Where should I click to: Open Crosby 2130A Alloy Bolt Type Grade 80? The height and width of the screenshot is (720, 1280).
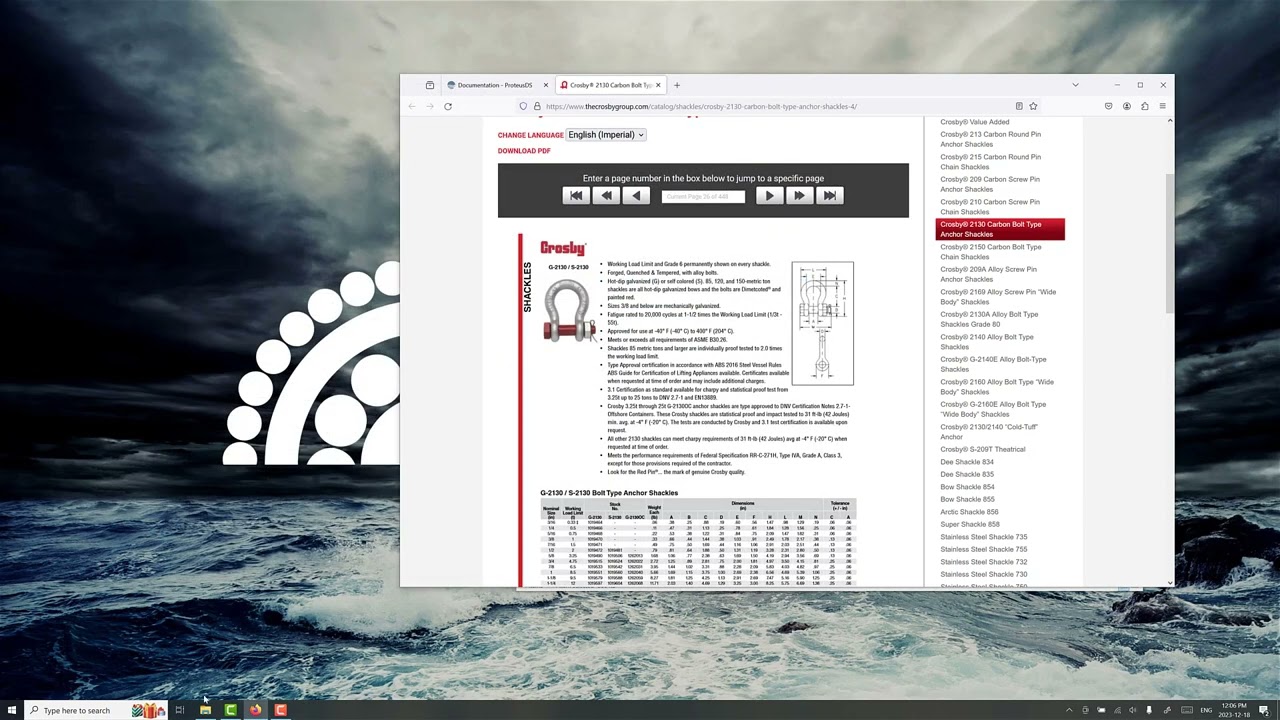pos(989,319)
